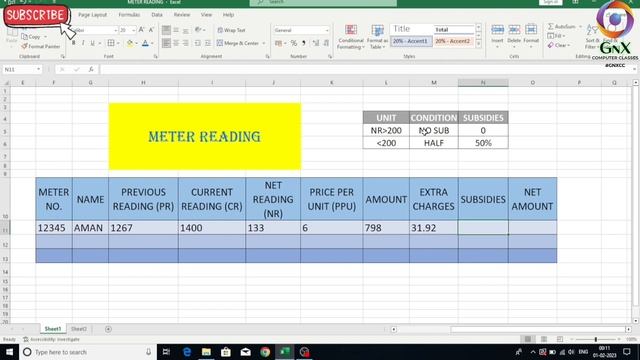Click the Decrease Decimal icon
This screenshot has width=640, height=360.
pos(326,43)
